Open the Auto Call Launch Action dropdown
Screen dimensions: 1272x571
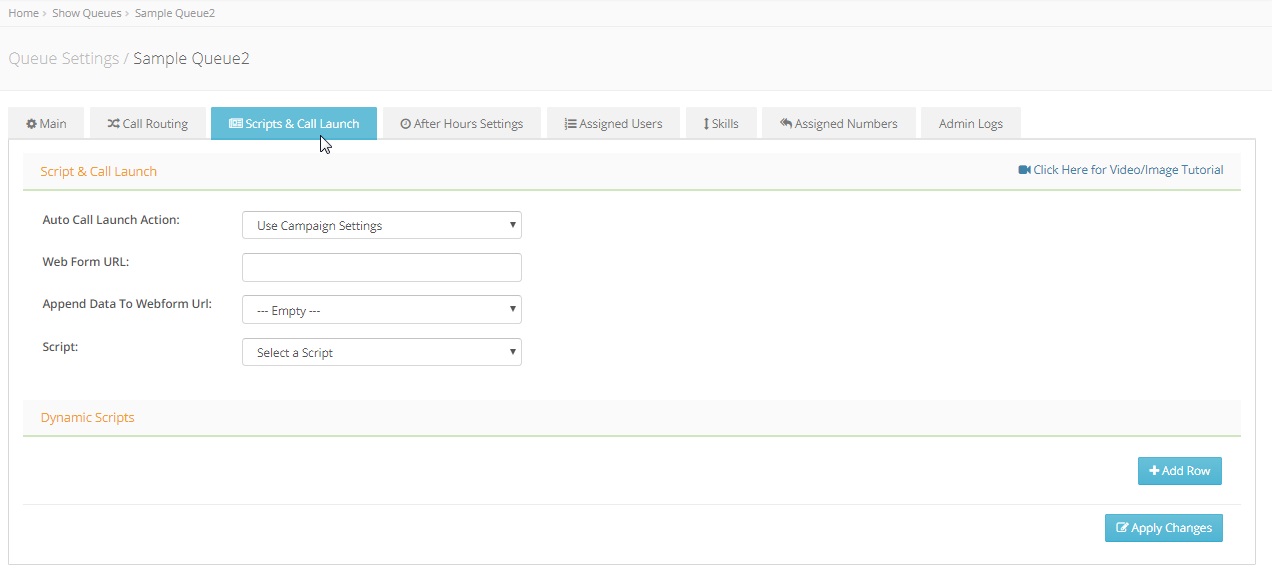click(x=381, y=226)
